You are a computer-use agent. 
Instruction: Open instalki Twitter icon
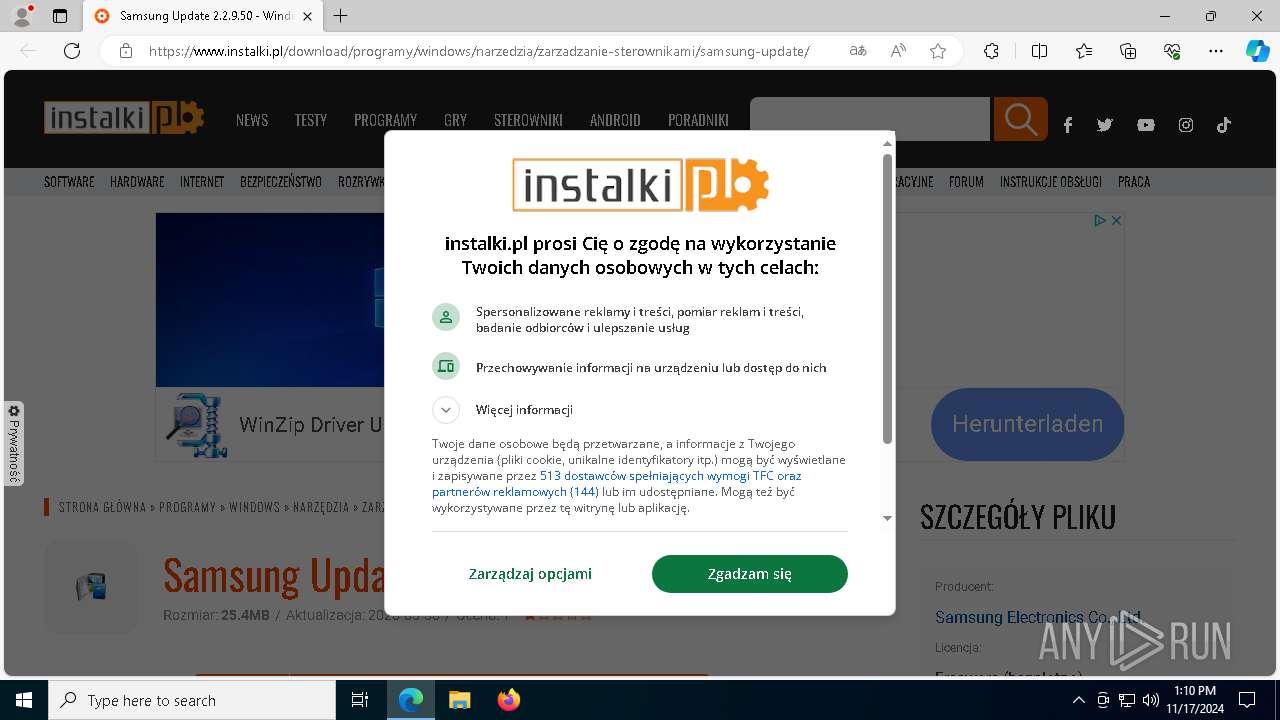point(1105,125)
